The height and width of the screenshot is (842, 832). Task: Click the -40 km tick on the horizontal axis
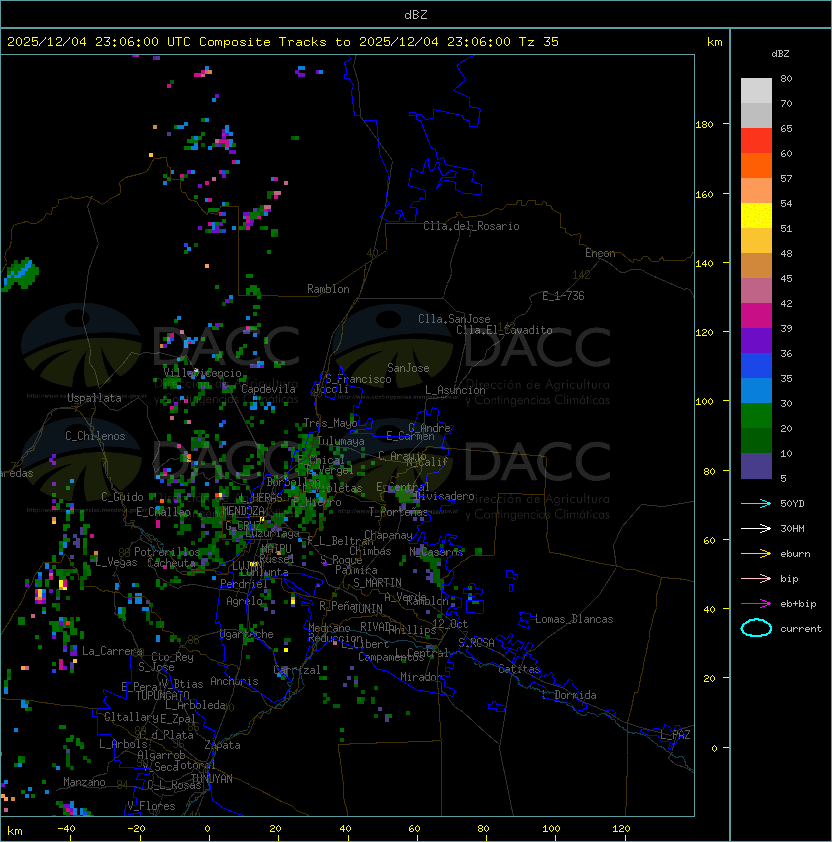(x=66, y=829)
